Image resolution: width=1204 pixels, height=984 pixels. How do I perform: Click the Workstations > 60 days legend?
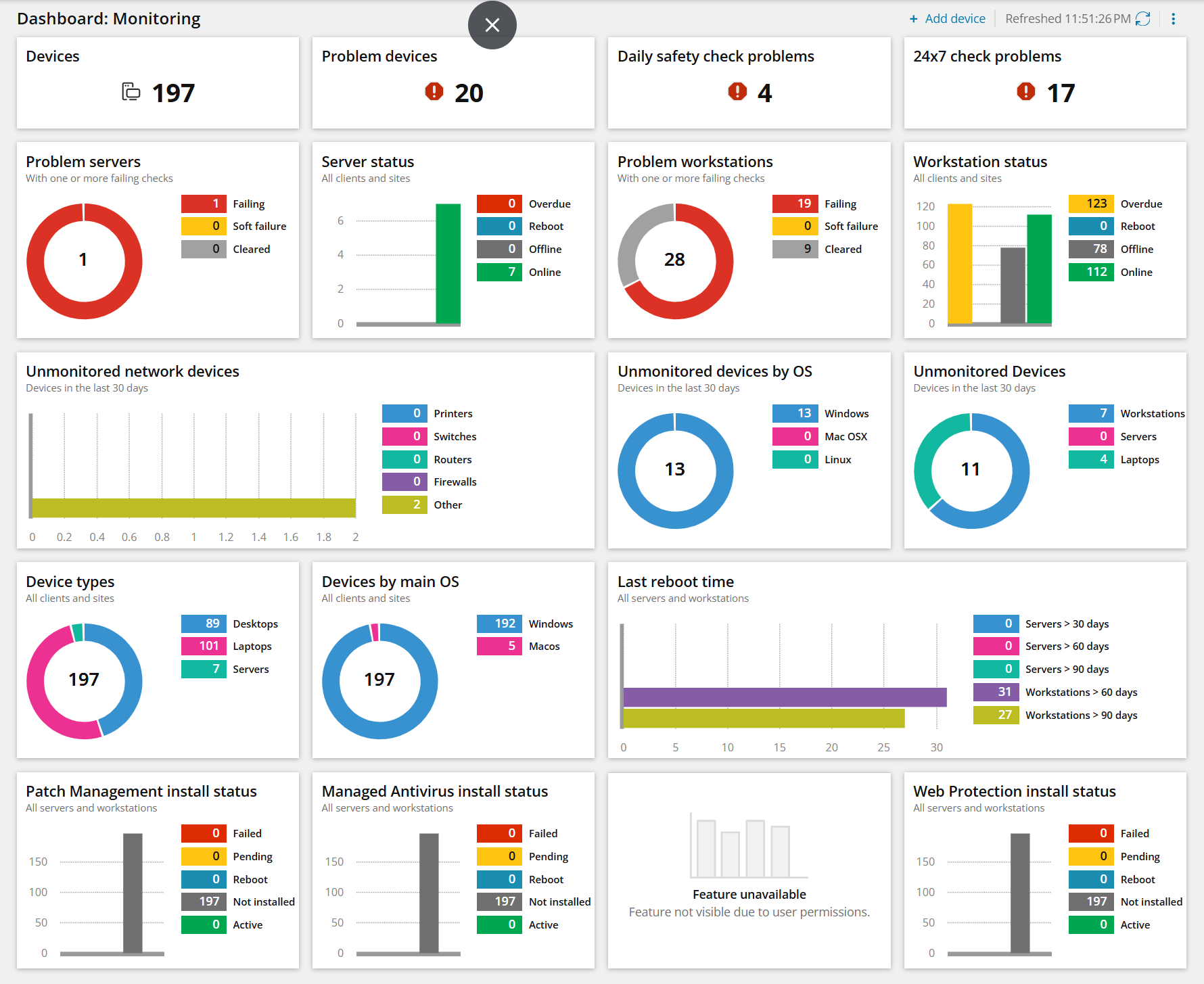(1055, 692)
